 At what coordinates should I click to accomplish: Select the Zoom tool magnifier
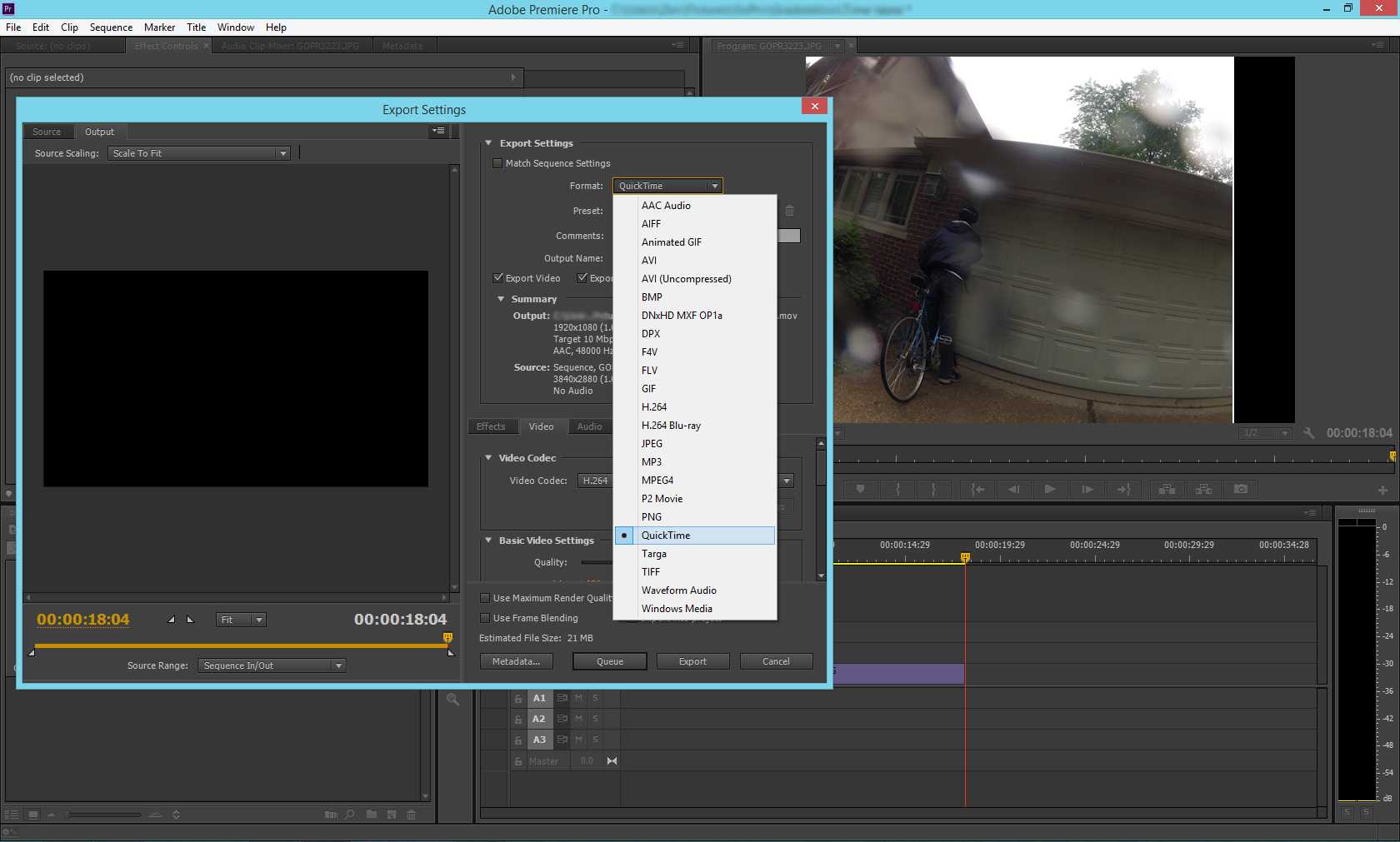point(452,700)
